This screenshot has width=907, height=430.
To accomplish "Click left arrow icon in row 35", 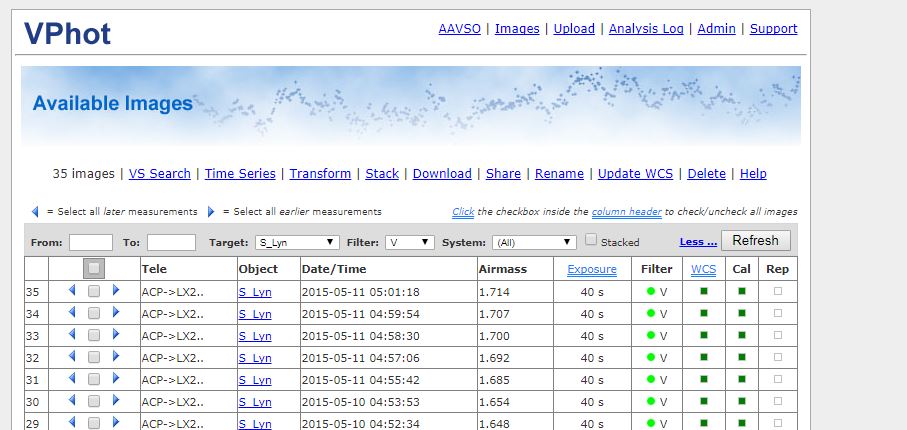I will pos(72,291).
